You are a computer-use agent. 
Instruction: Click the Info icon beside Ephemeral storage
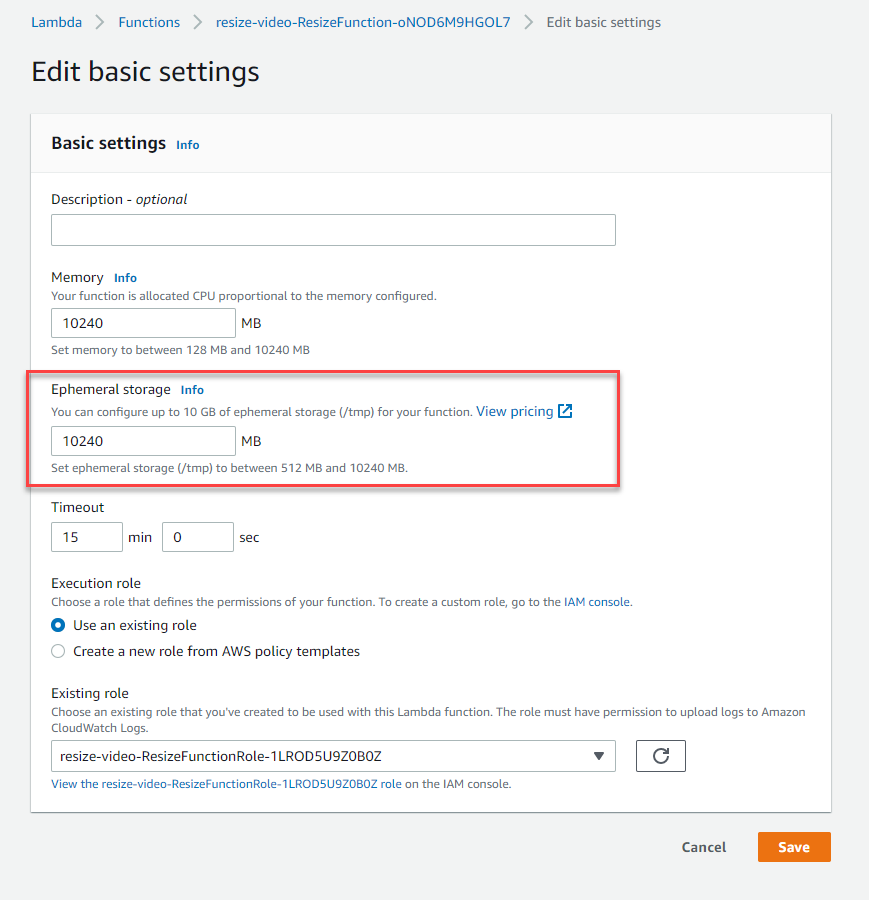coord(191,390)
